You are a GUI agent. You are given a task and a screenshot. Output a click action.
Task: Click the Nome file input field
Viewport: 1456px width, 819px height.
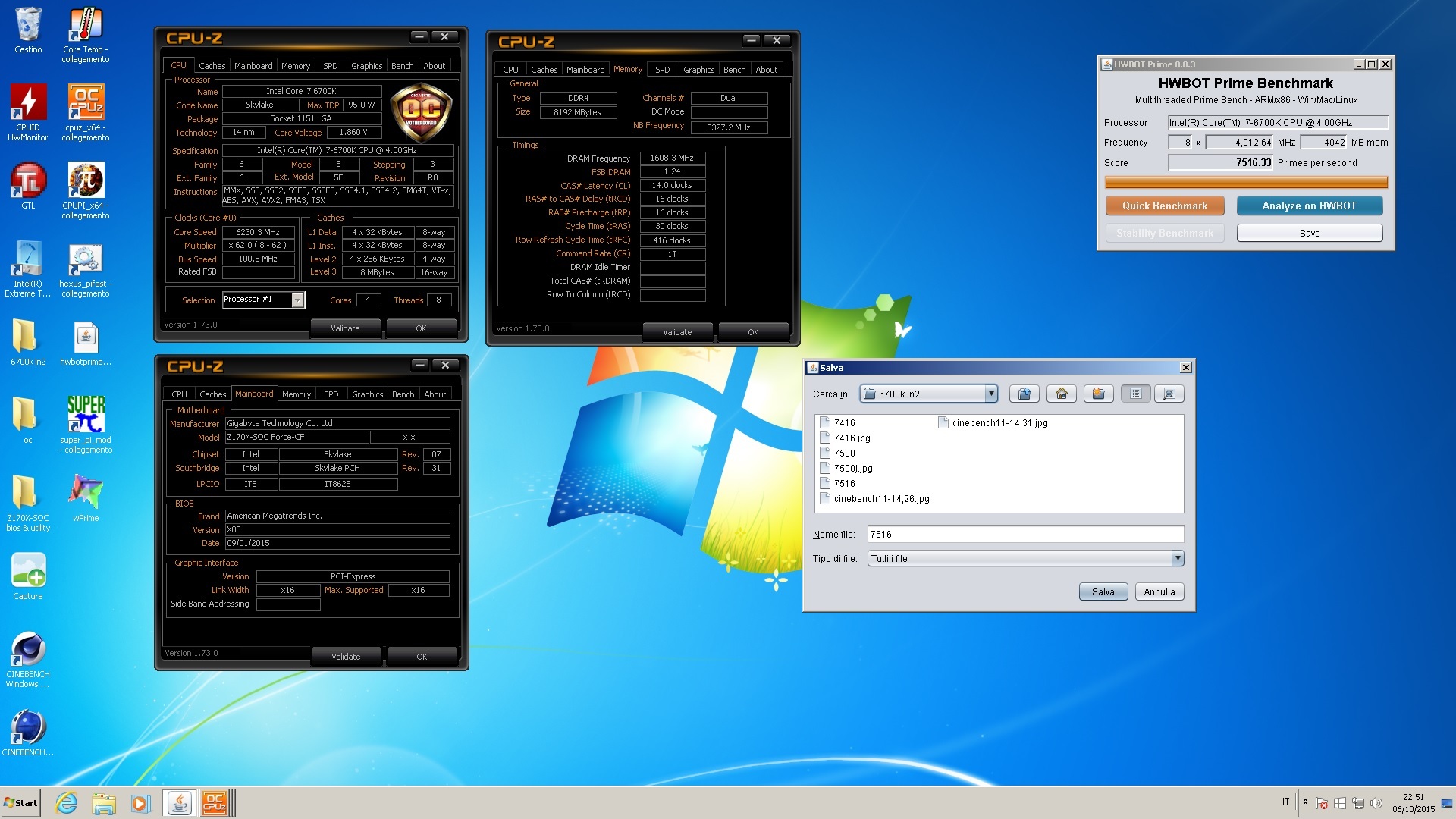(1025, 535)
